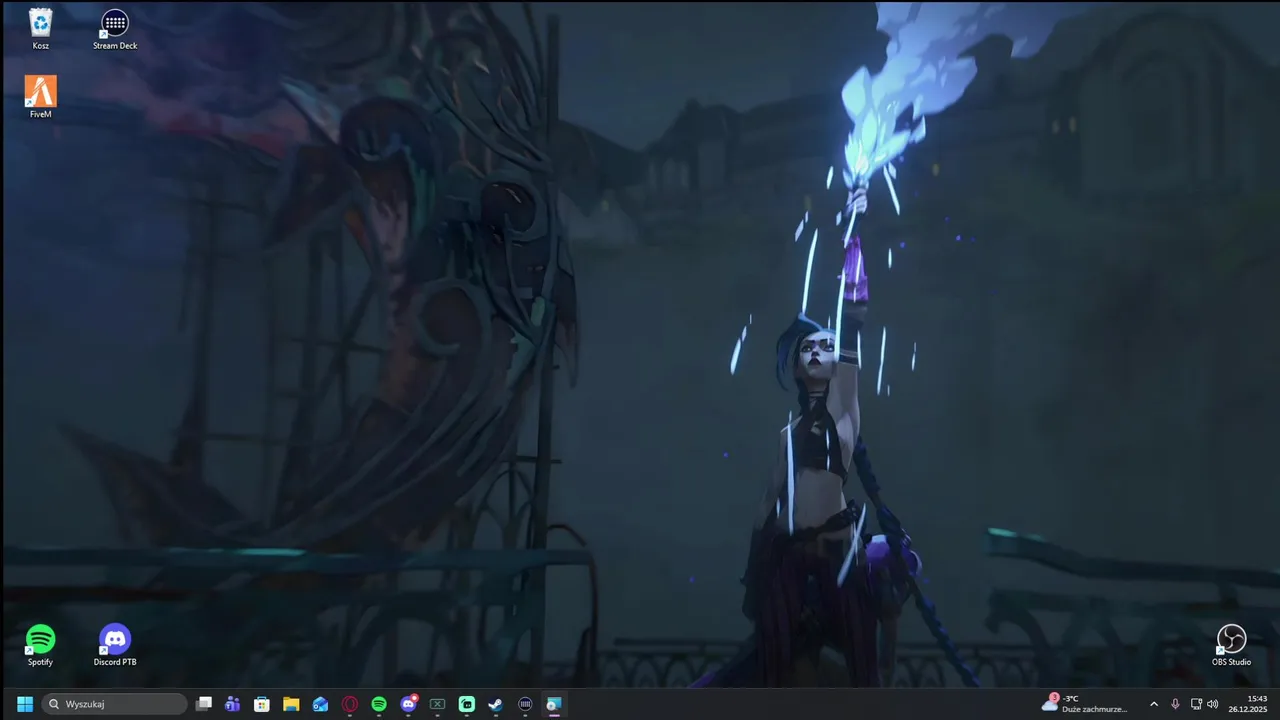Select the Spotify desktop shortcut
The height and width of the screenshot is (720, 1280).
[40, 645]
